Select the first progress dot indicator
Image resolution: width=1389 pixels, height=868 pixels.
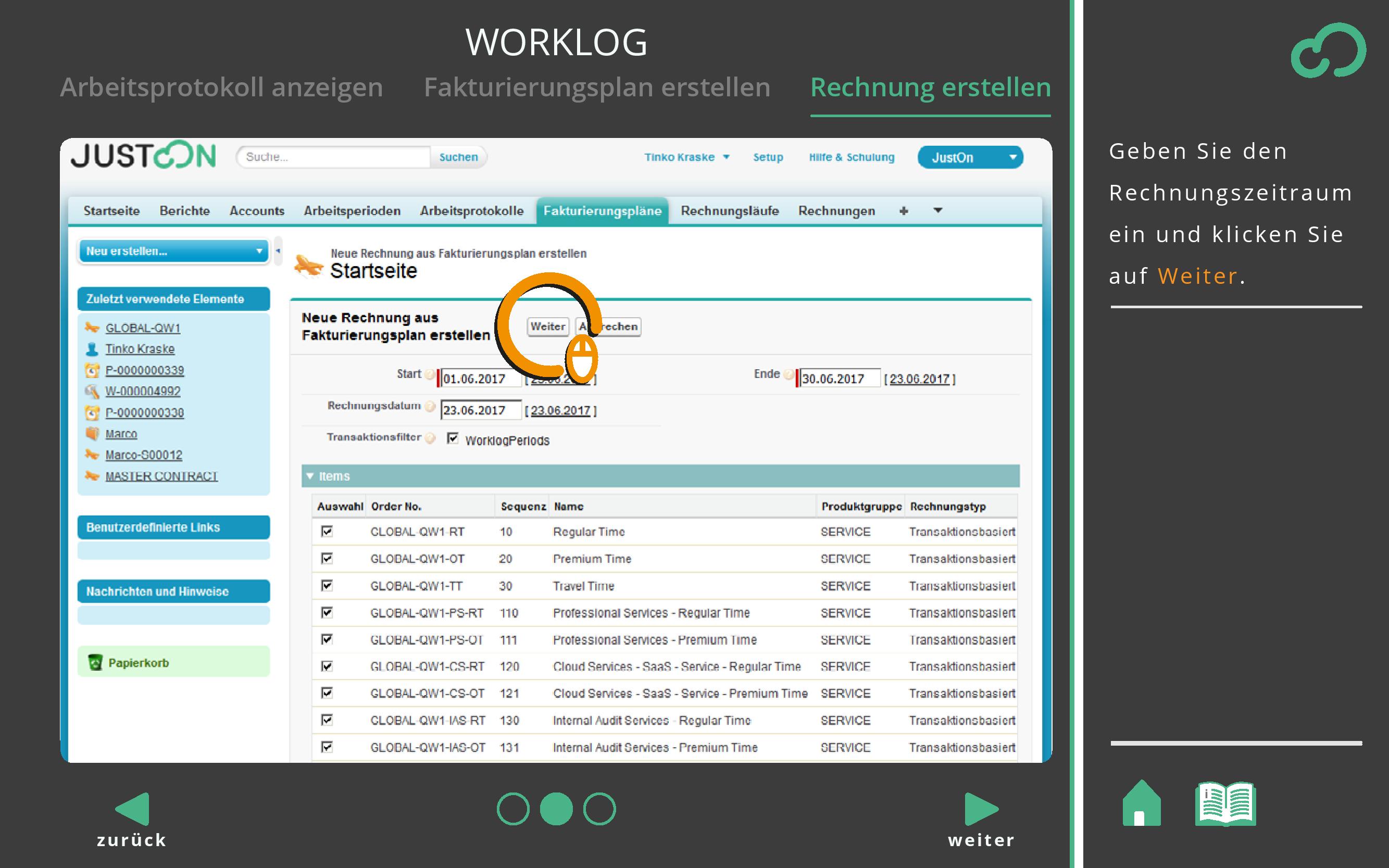point(513,809)
